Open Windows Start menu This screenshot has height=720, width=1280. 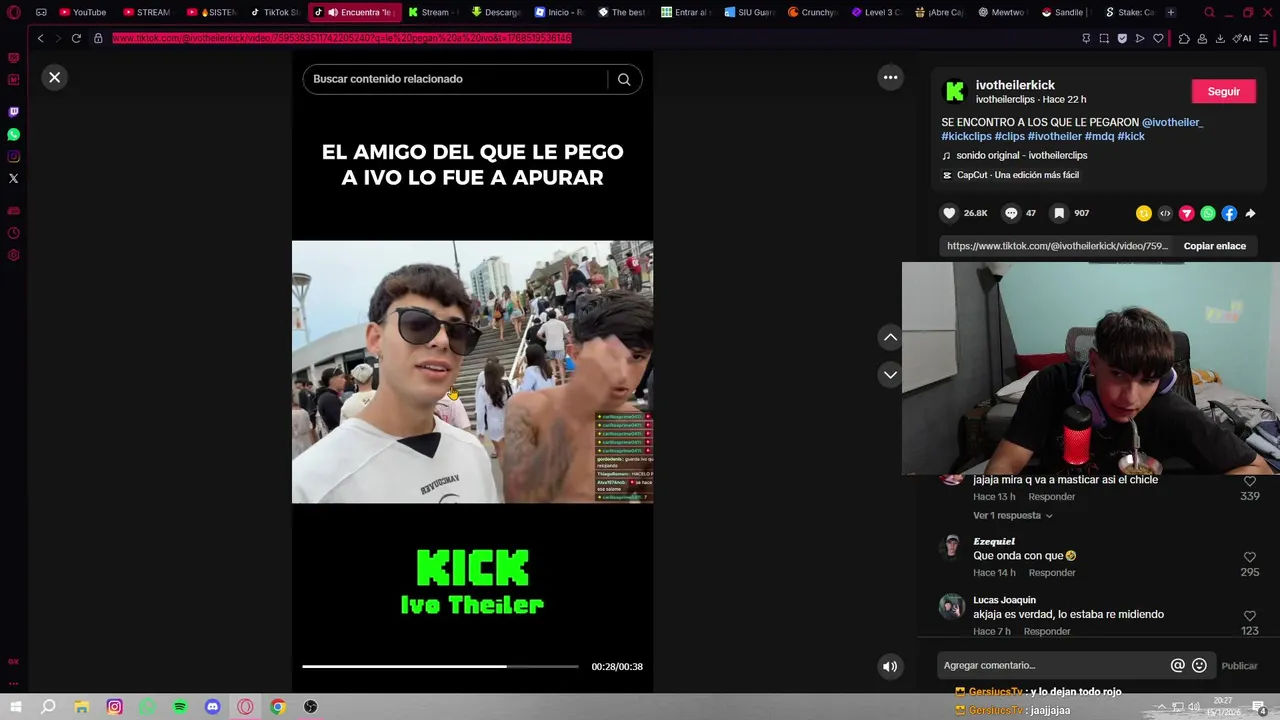[x=15, y=707]
